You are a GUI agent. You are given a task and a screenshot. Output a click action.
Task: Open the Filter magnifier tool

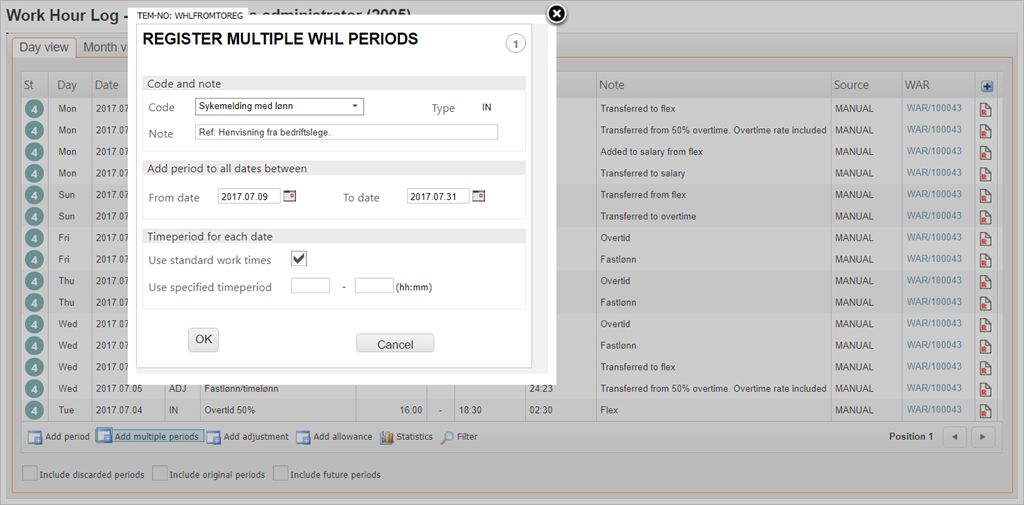(447, 437)
